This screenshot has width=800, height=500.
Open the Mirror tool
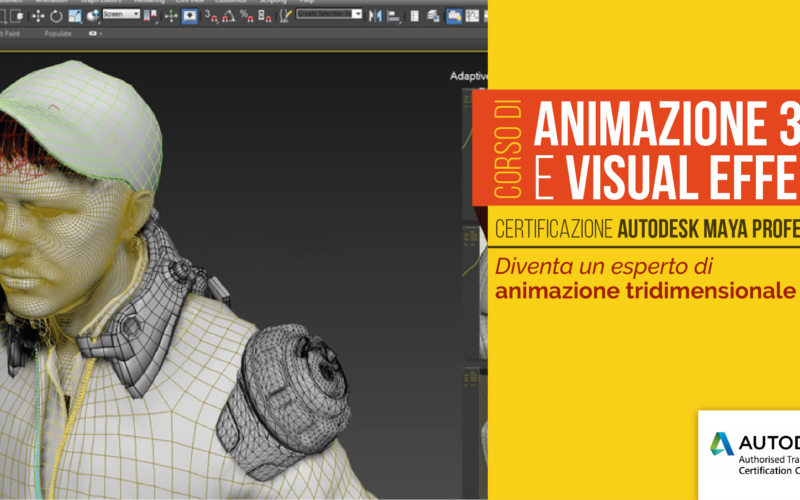coord(377,16)
